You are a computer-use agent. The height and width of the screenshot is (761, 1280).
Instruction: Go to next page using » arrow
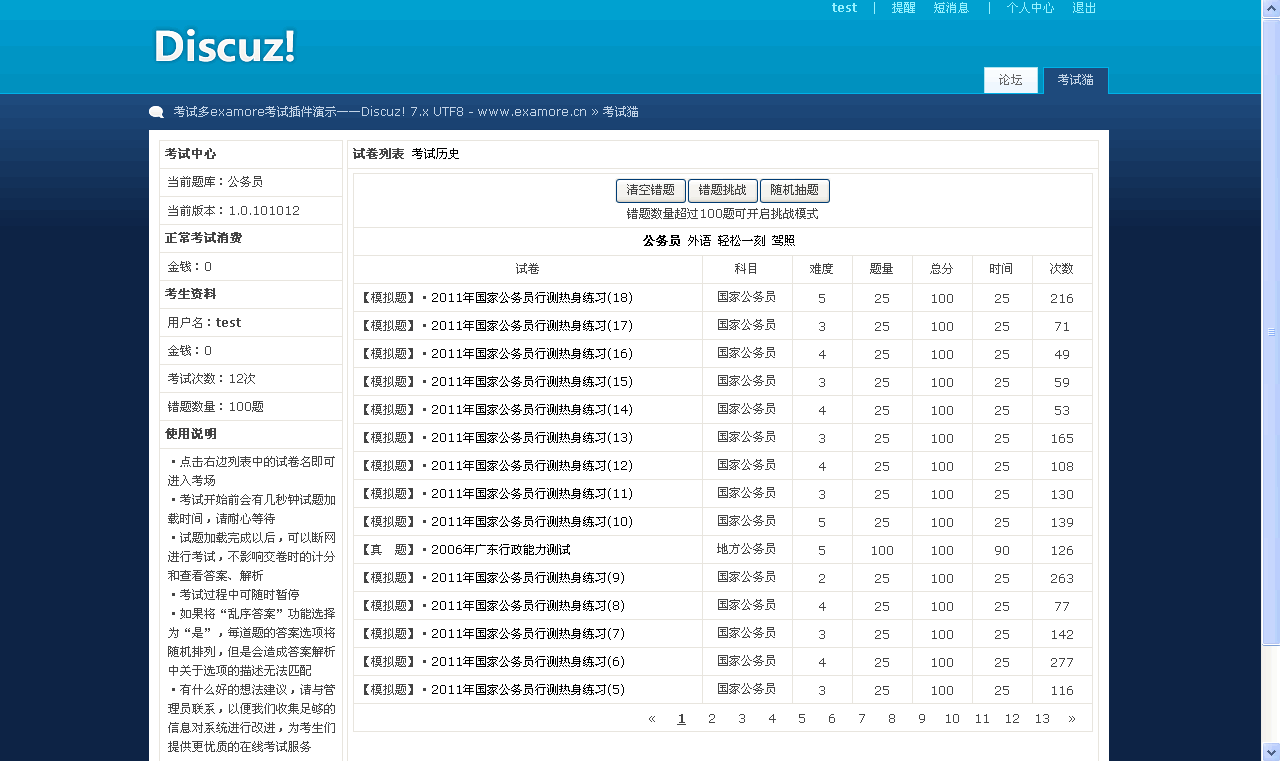pos(1072,718)
